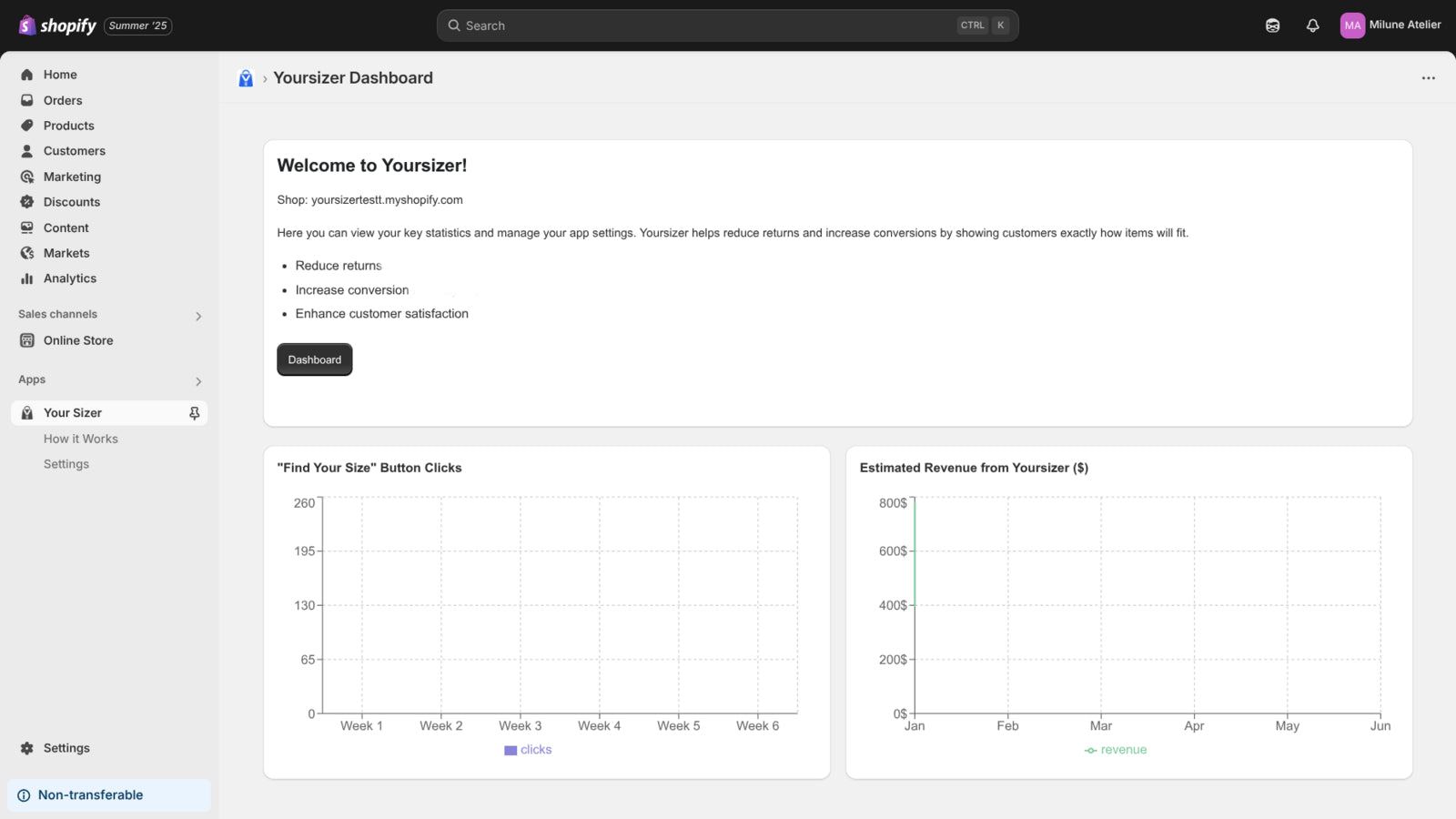This screenshot has width=1456, height=819.
Task: Click the Sales channels heading
Action: pyautogui.click(x=57, y=314)
